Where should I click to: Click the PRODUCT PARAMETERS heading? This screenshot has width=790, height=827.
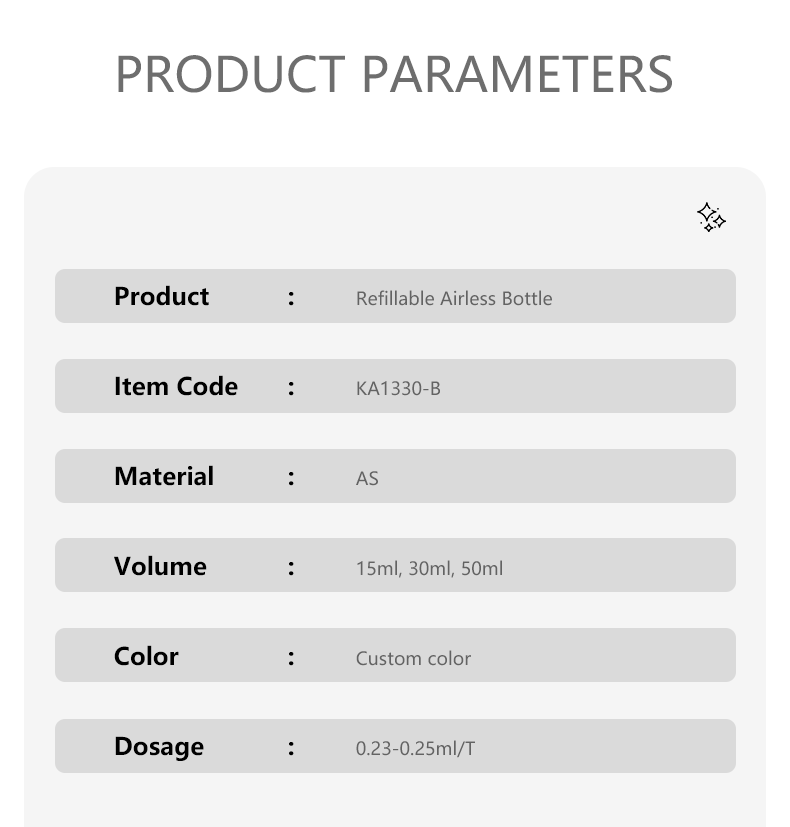pos(394,74)
